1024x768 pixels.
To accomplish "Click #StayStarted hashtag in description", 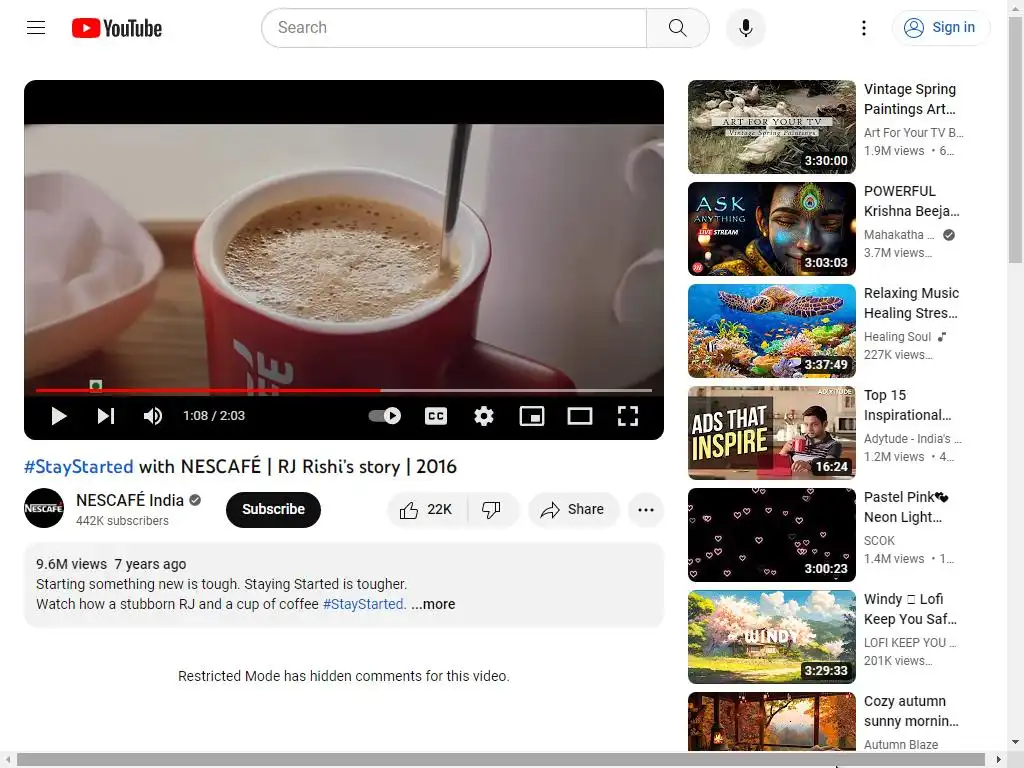I will coord(364,604).
